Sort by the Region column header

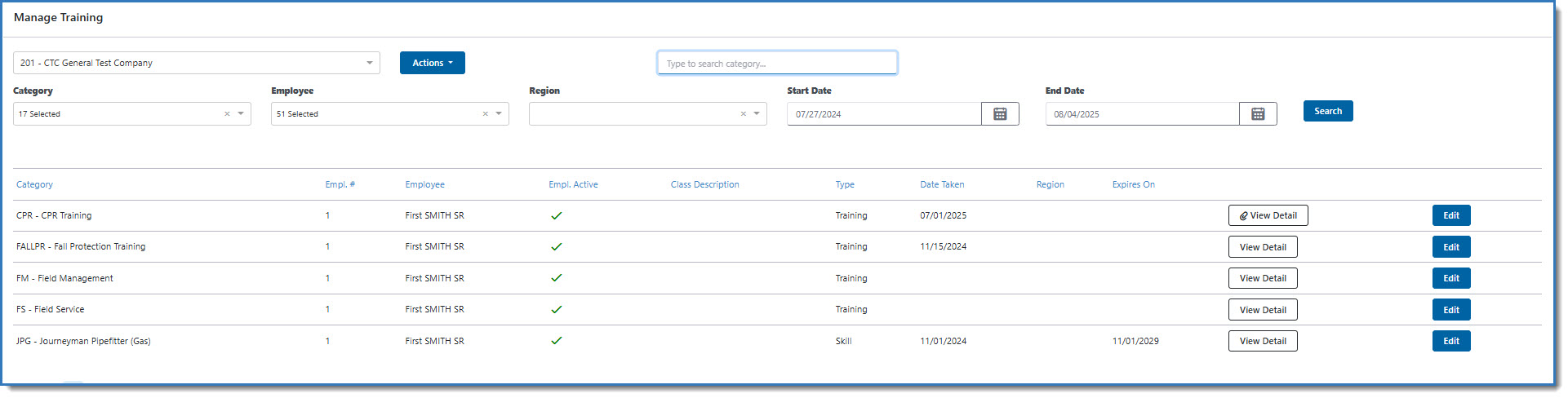1050,185
